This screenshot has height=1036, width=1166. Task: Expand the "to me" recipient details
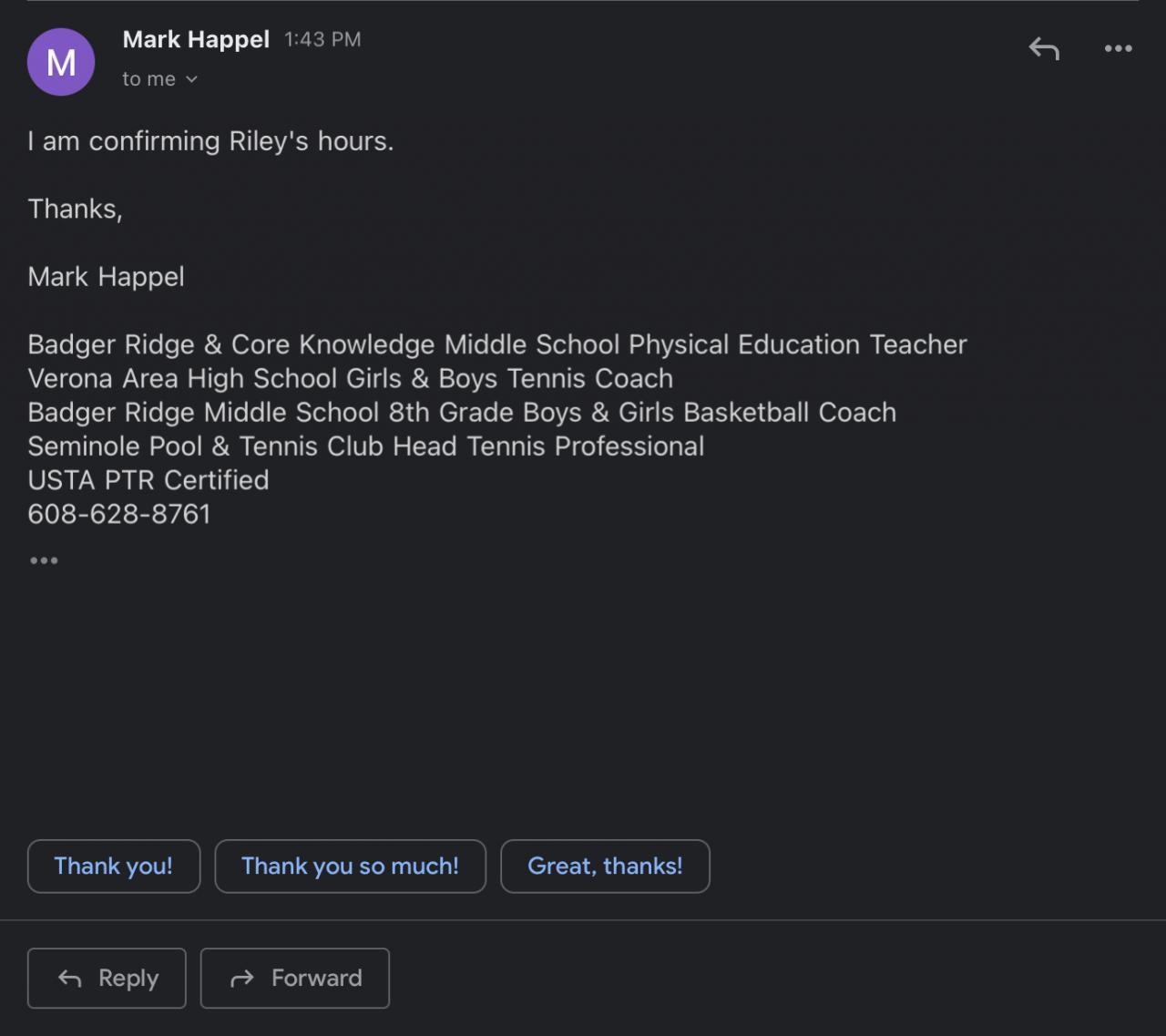(x=160, y=79)
